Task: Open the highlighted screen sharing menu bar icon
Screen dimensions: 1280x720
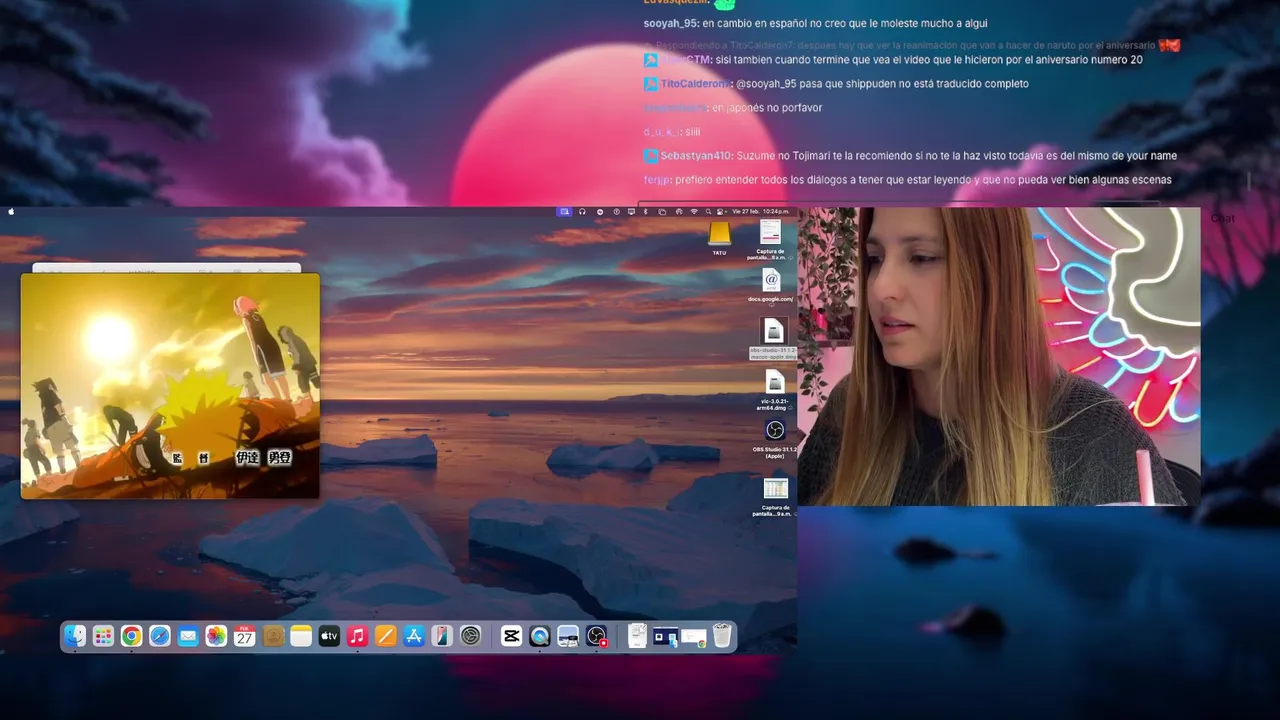Action: 565,212
